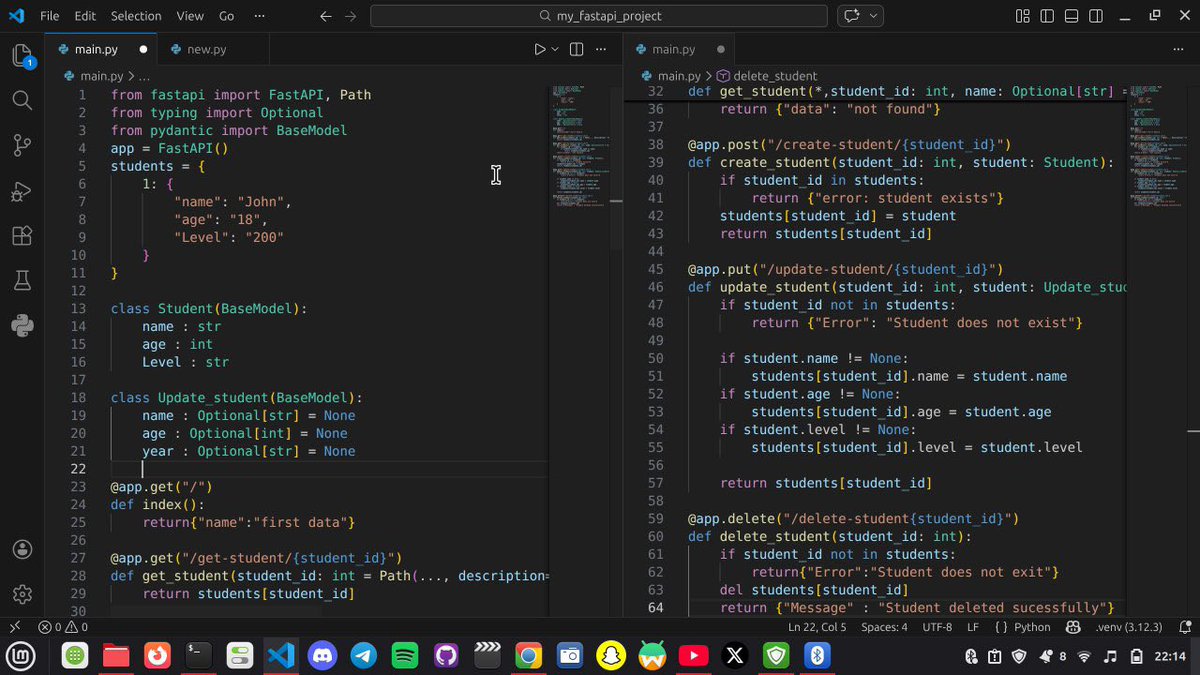This screenshot has height=675, width=1200.
Task: Go back with the navigation arrow
Action: (x=326, y=16)
